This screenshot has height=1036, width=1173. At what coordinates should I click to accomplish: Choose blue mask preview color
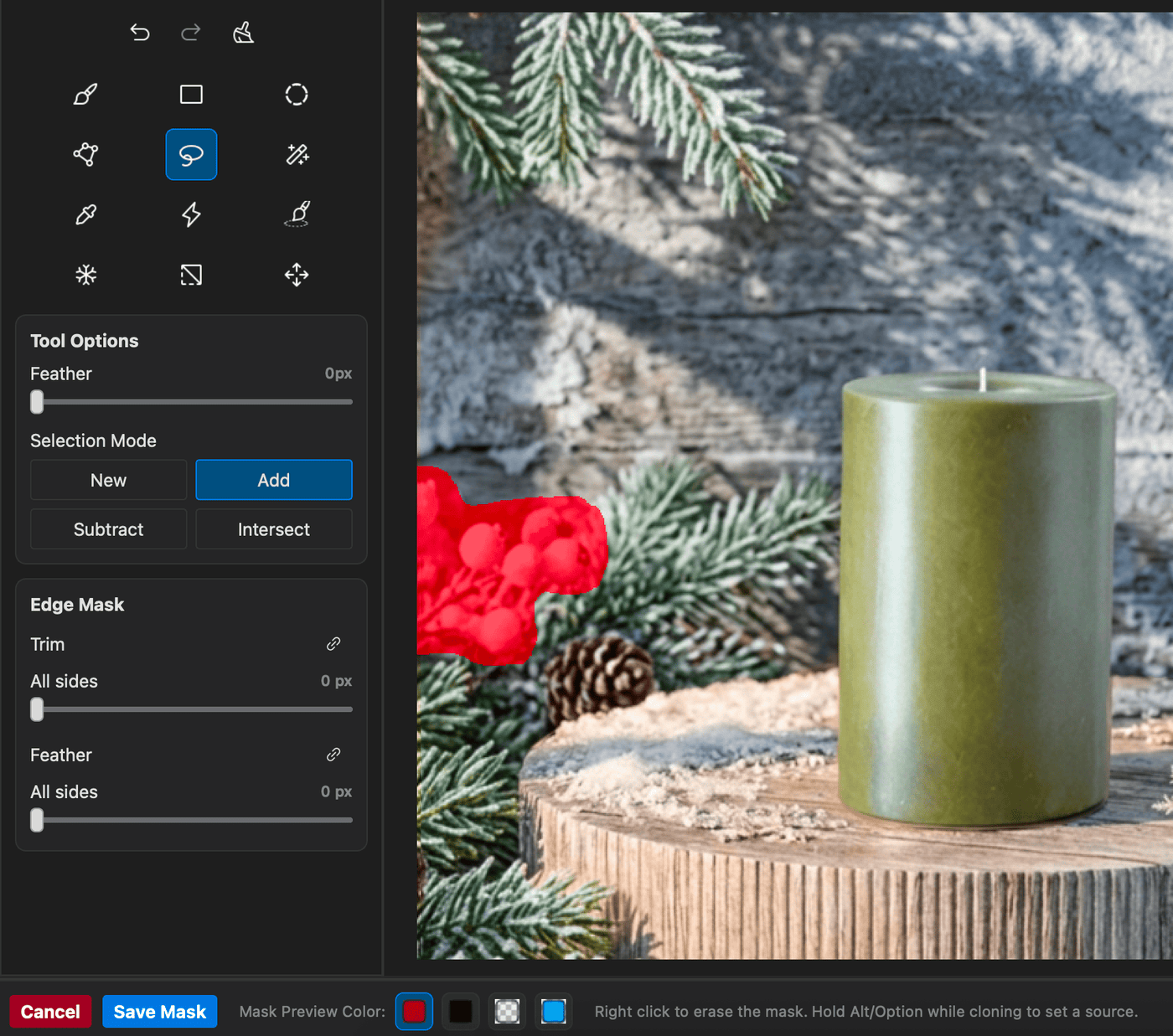pos(554,1012)
